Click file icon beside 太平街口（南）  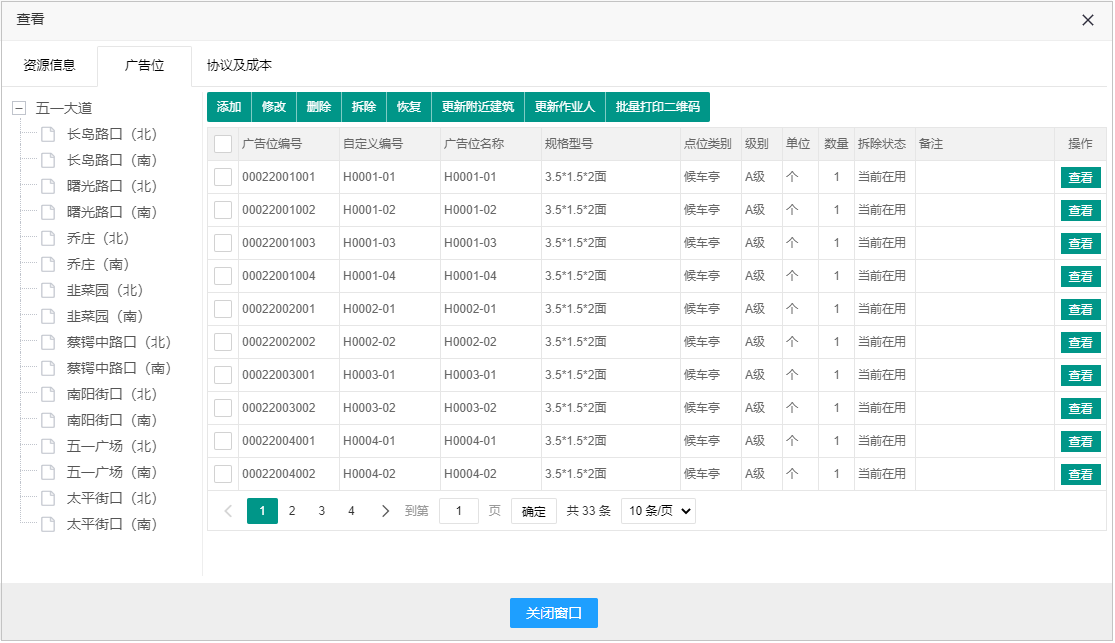(x=48, y=524)
